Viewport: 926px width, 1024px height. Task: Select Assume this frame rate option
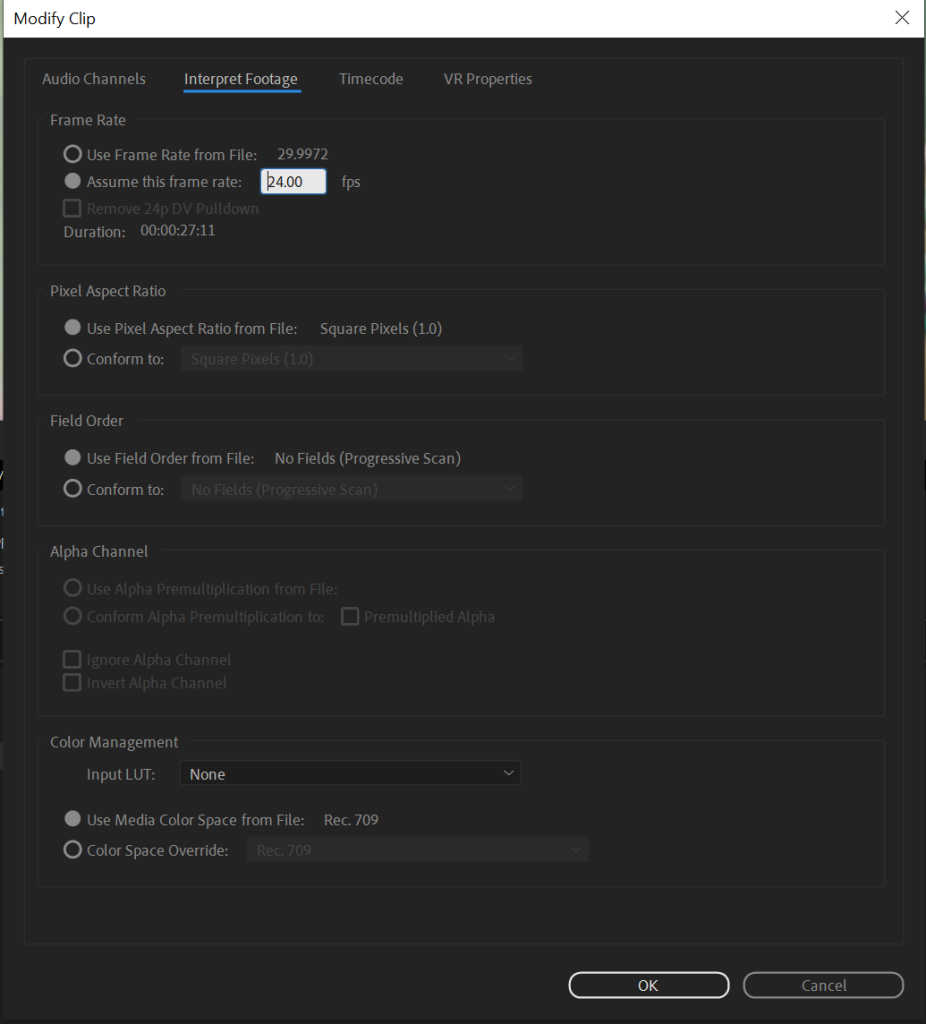click(x=73, y=182)
